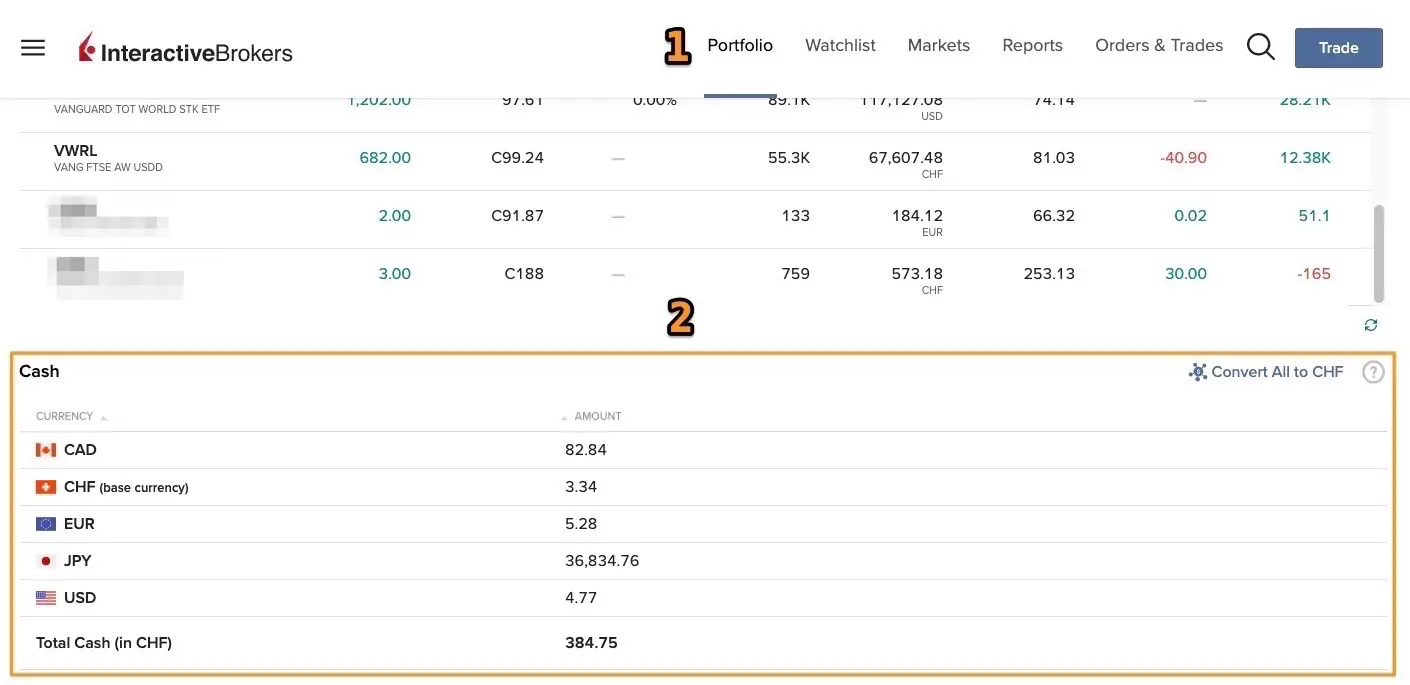Click unrealized P&L 51.1
1410x685 pixels.
[x=1313, y=216]
